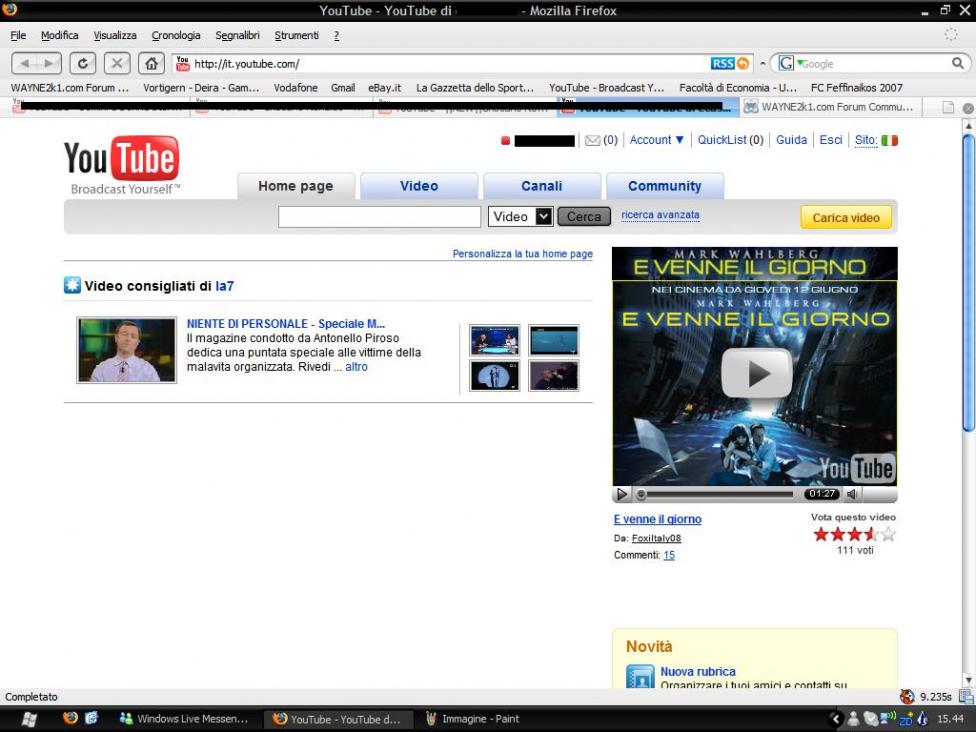Click the page vertical scrollbar thumb
Image resolution: width=976 pixels, height=732 pixels.
(968, 283)
